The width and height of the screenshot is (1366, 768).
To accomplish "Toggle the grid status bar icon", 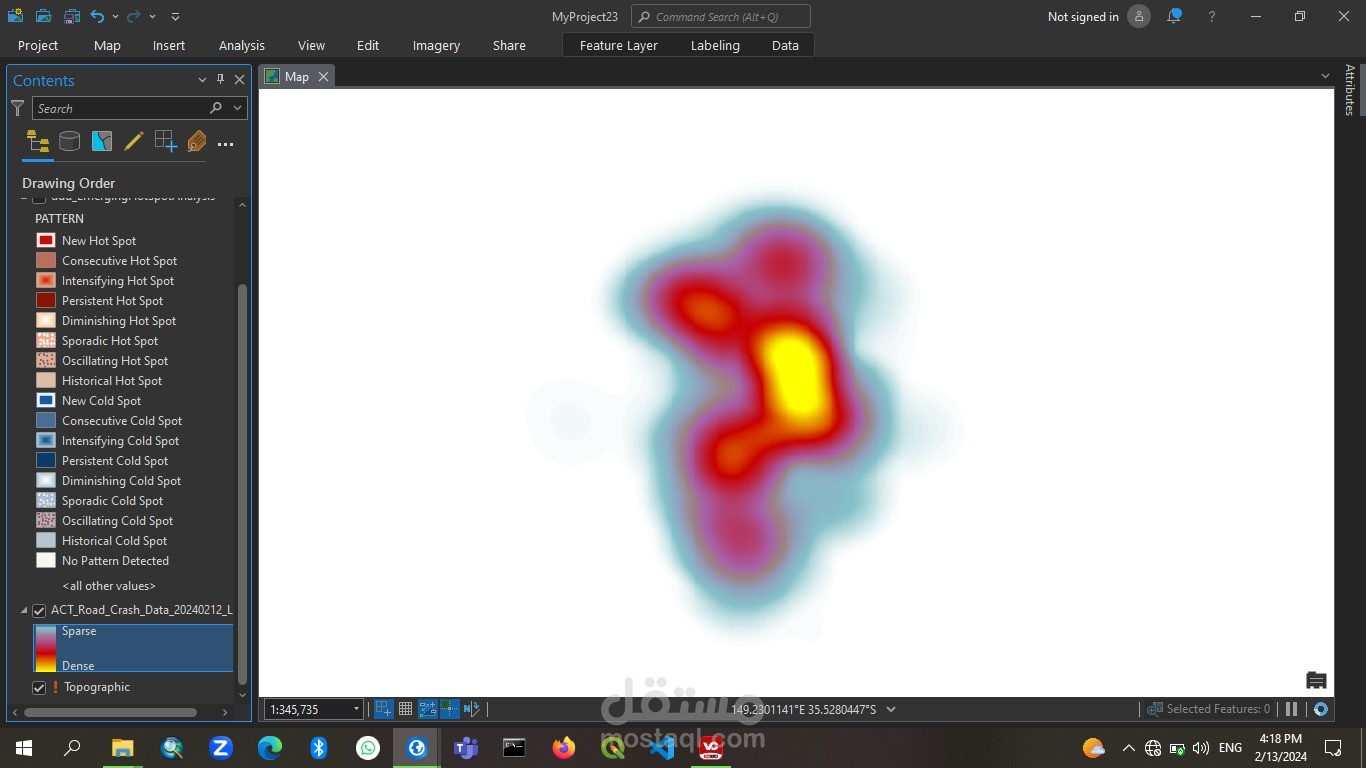I will pos(406,709).
